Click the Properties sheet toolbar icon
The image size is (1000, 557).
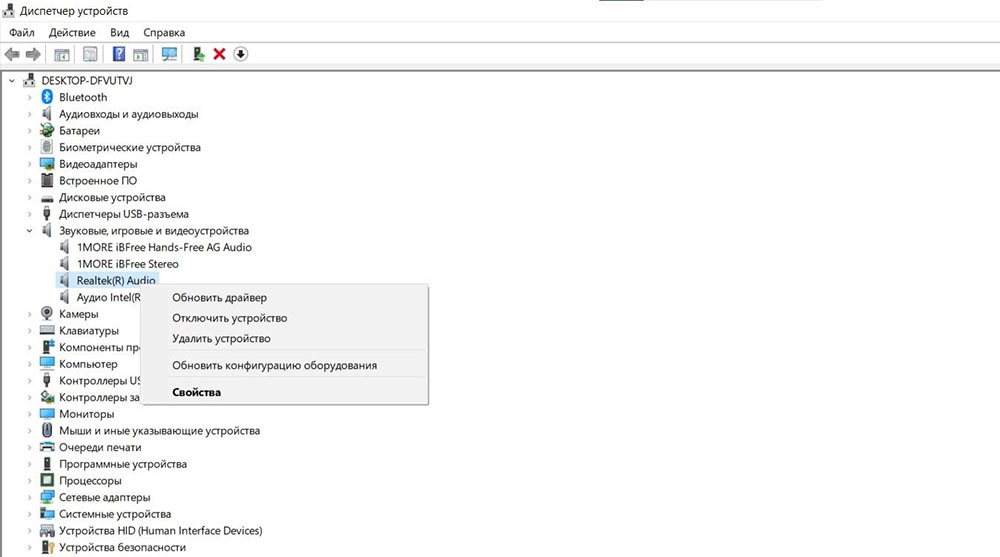(x=91, y=54)
